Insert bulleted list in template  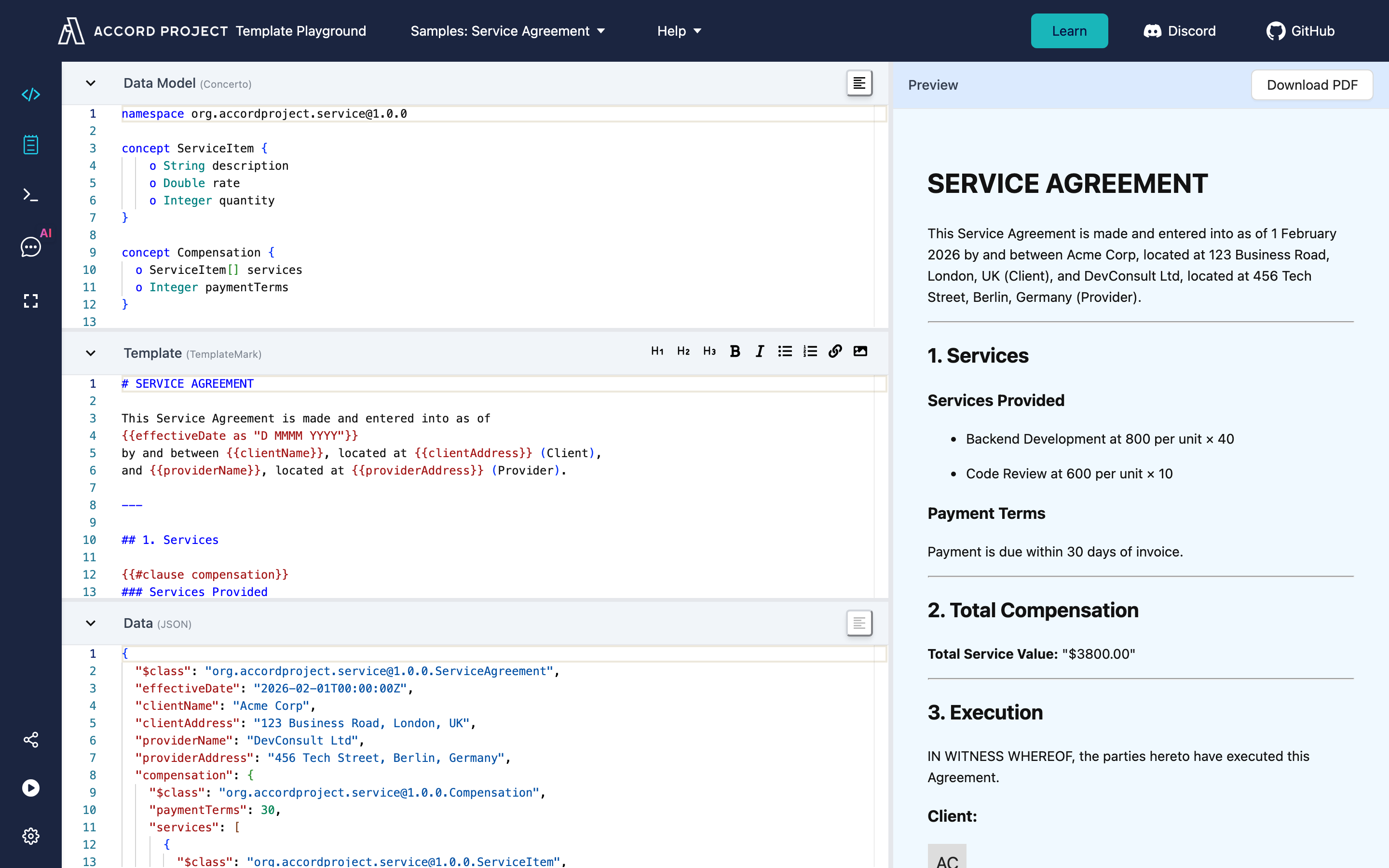point(785,352)
